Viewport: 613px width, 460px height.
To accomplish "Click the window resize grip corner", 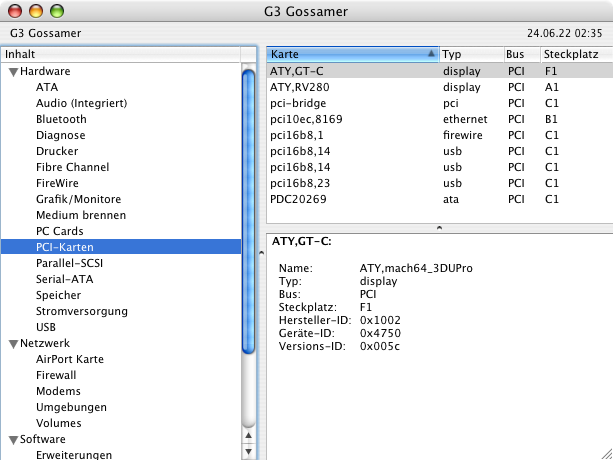I will coord(607,454).
